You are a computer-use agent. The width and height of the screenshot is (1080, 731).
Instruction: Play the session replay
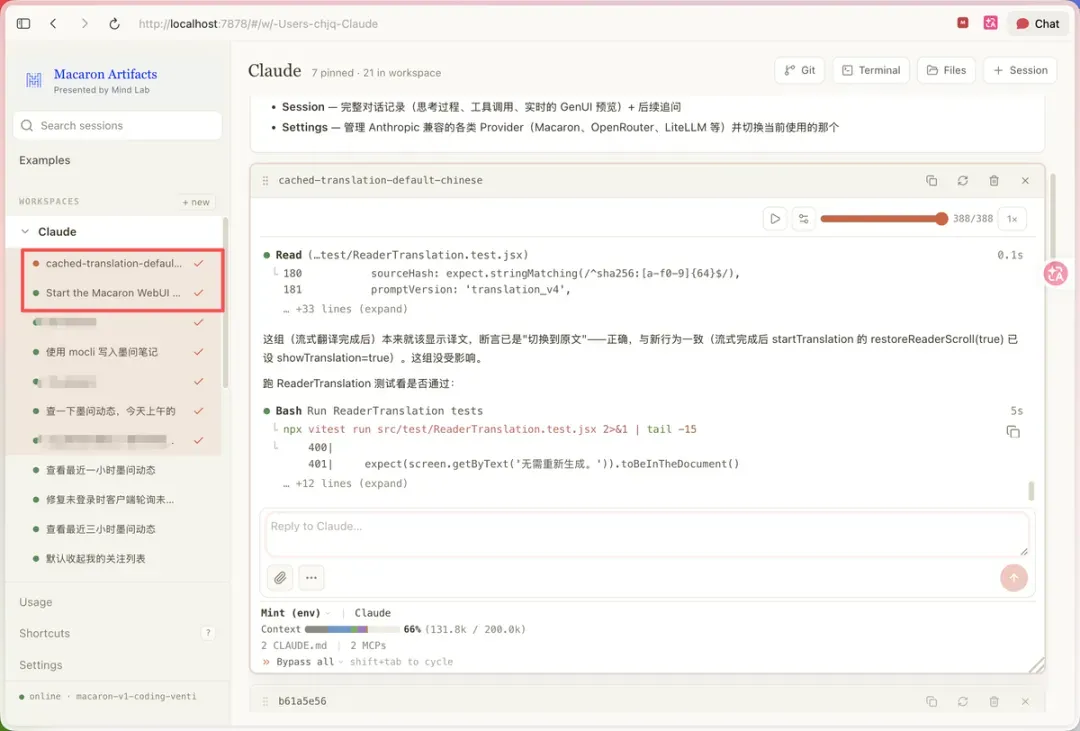point(775,218)
